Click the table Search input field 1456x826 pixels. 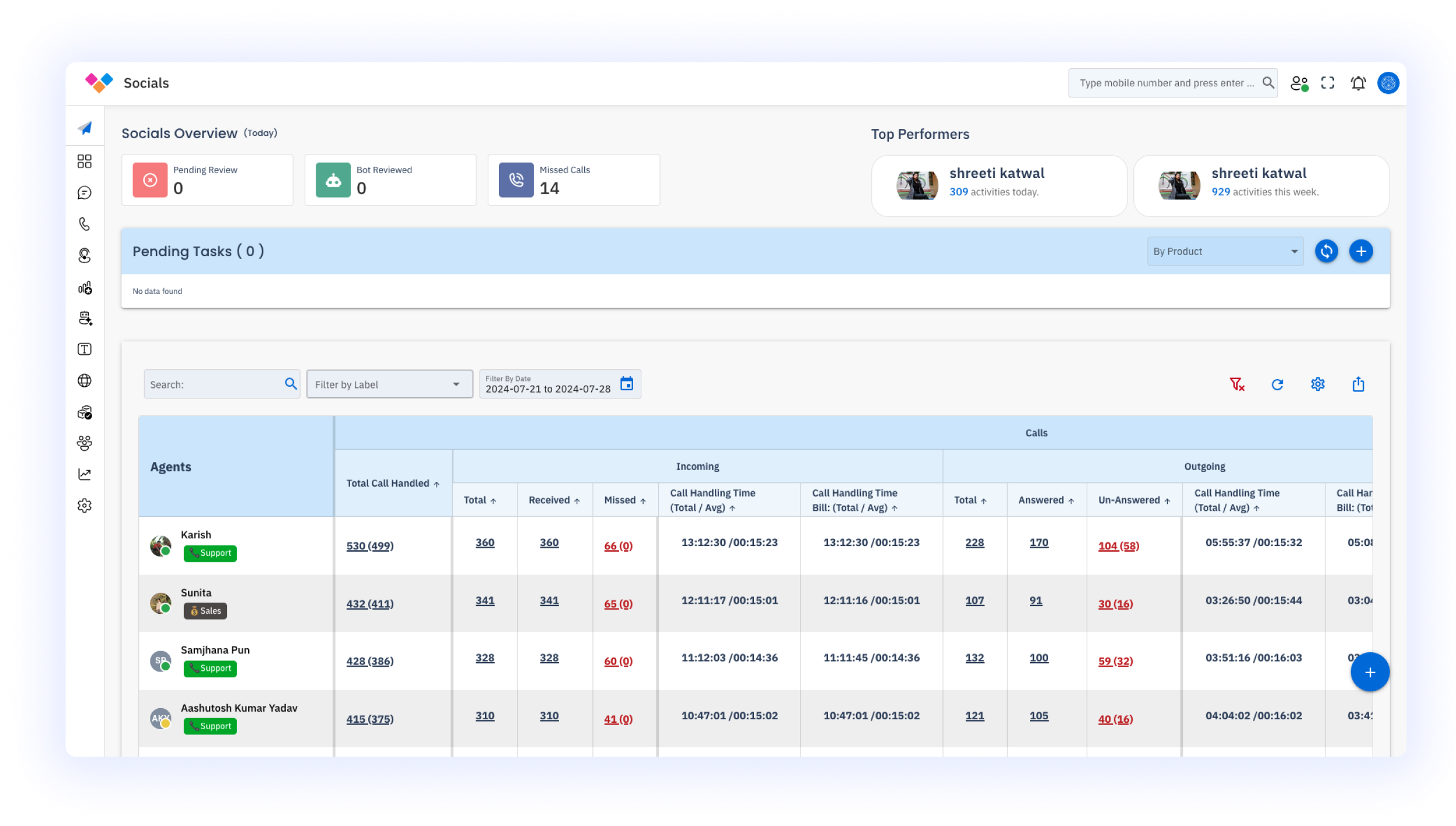(x=213, y=384)
